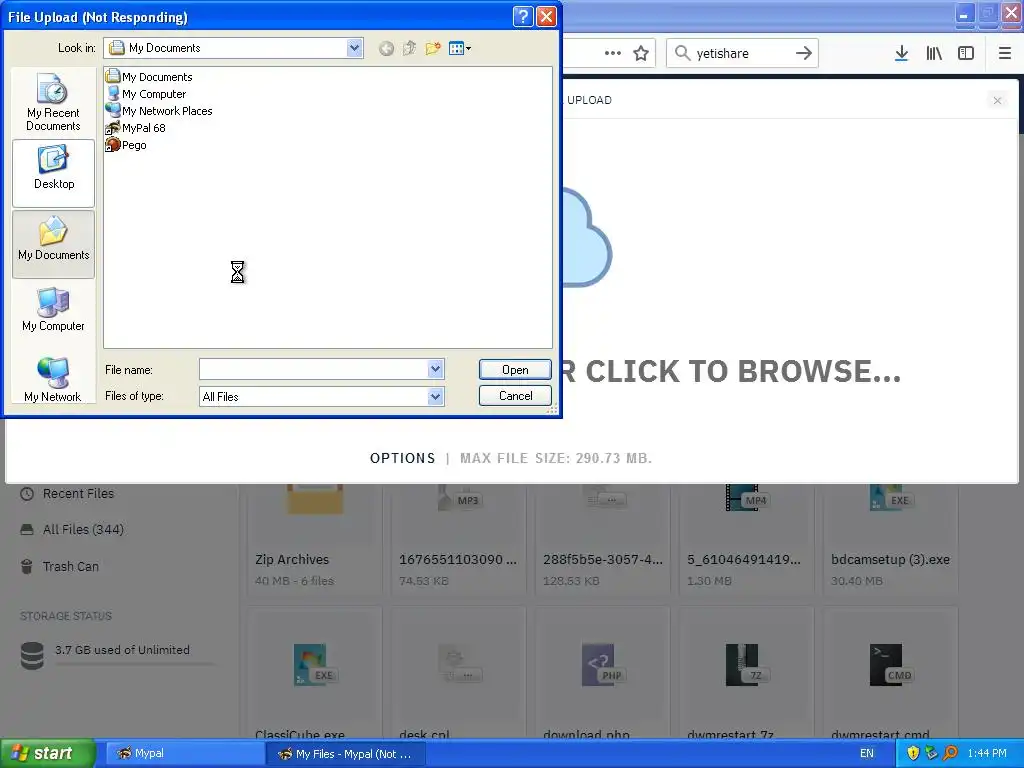Click the storage usage progress bar
This screenshot has height=768, width=1024.
pyautogui.click(x=135, y=664)
